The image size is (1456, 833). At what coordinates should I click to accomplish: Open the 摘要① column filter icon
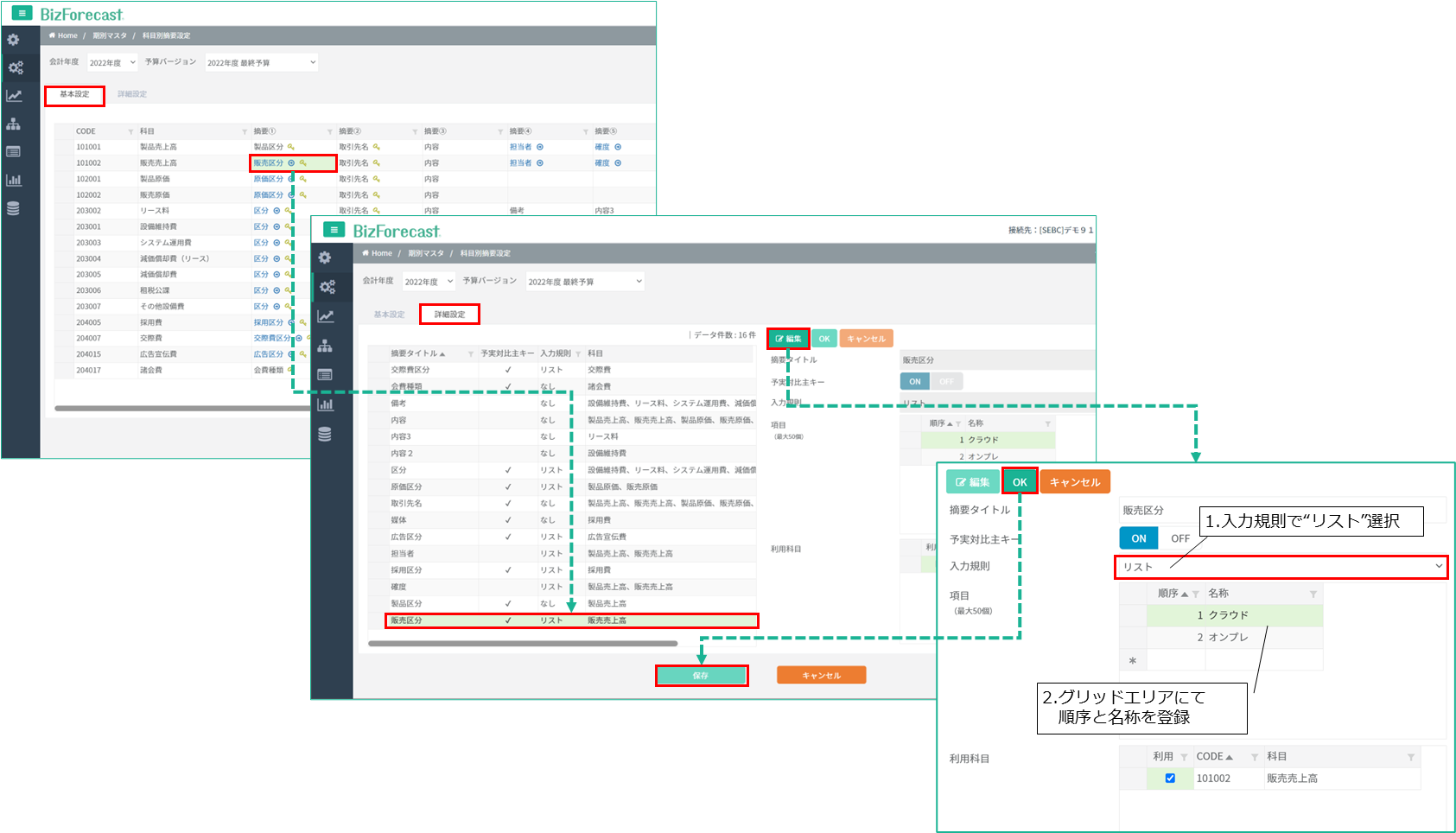pos(329,132)
